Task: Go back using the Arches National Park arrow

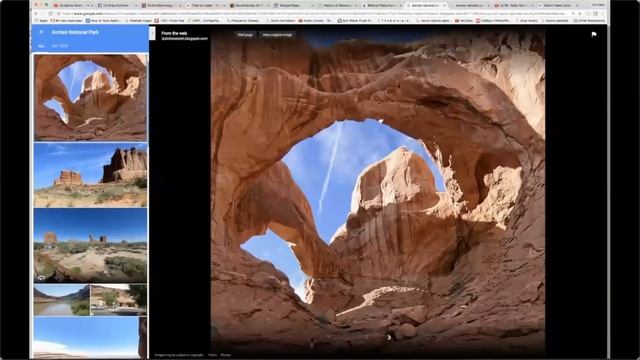Action: pos(41,32)
